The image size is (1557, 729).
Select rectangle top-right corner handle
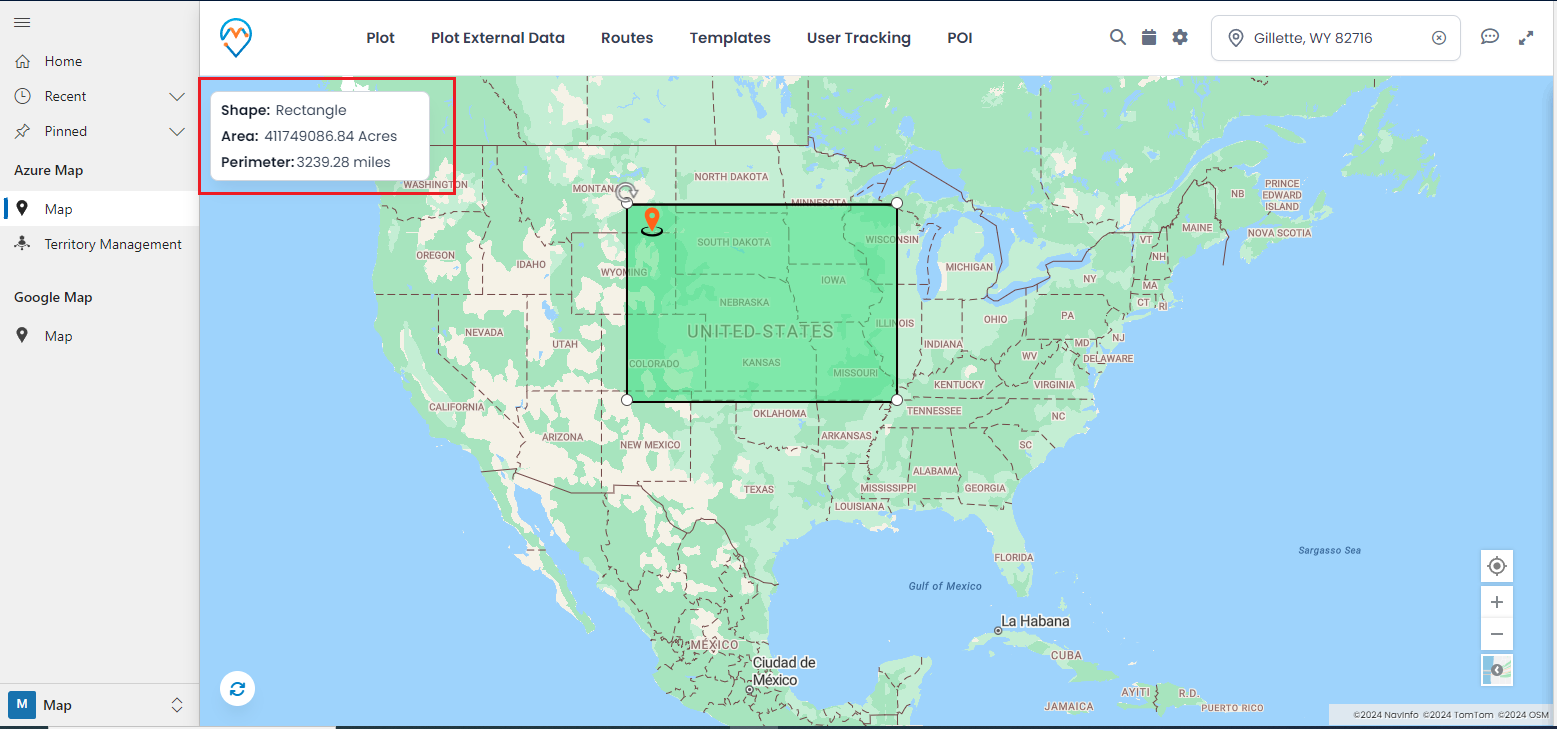click(x=897, y=203)
